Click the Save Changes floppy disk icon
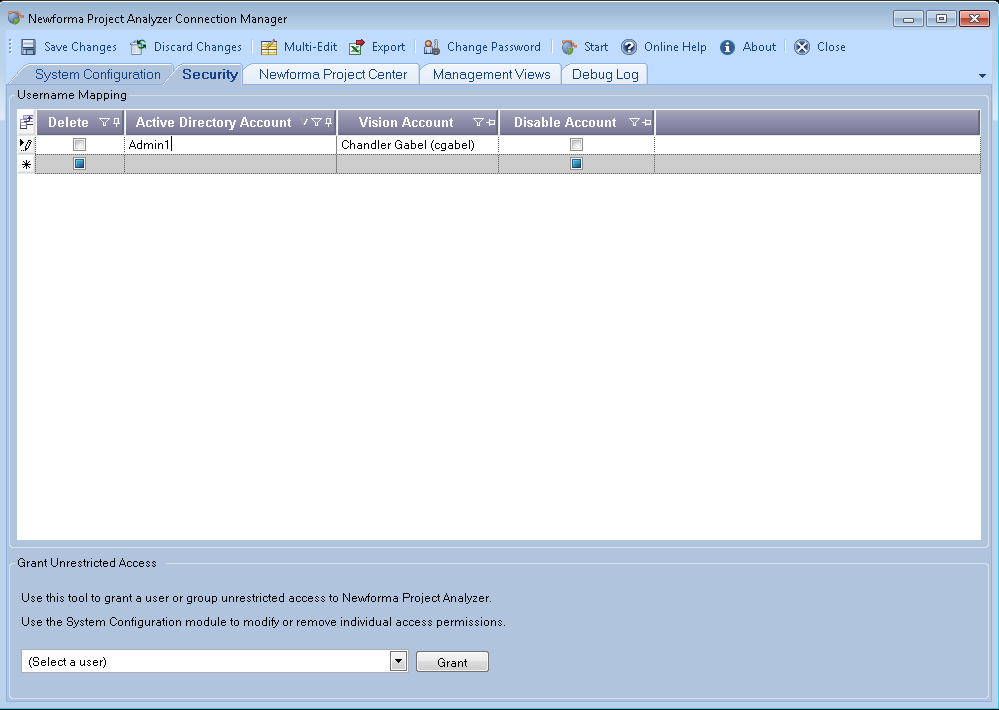 tap(28, 47)
